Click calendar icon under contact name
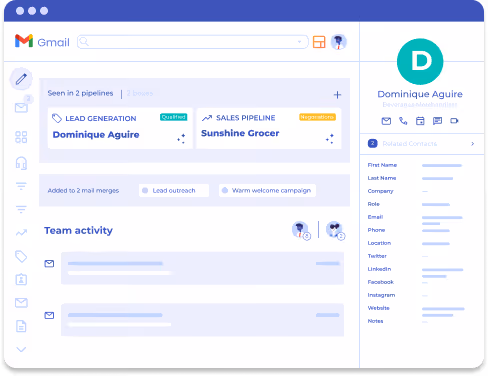488x376 pixels. pyautogui.click(x=420, y=121)
